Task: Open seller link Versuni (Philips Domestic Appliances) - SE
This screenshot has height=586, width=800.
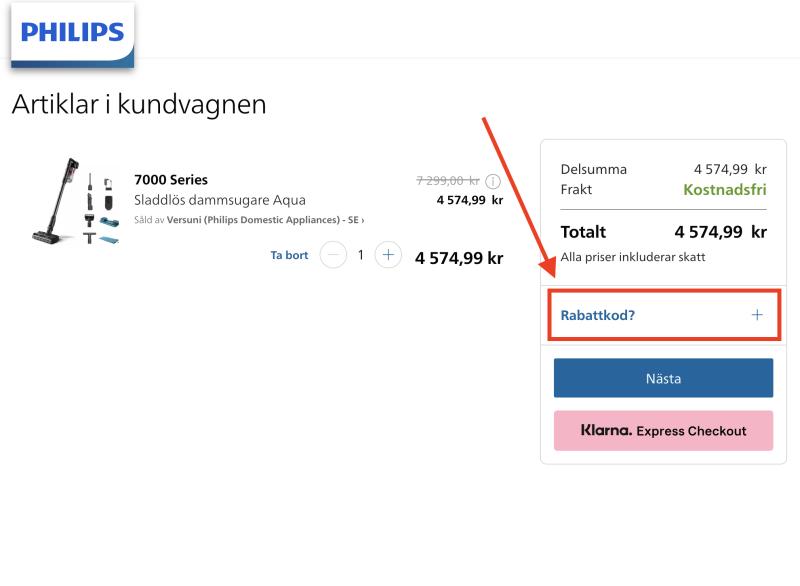Action: tap(265, 220)
